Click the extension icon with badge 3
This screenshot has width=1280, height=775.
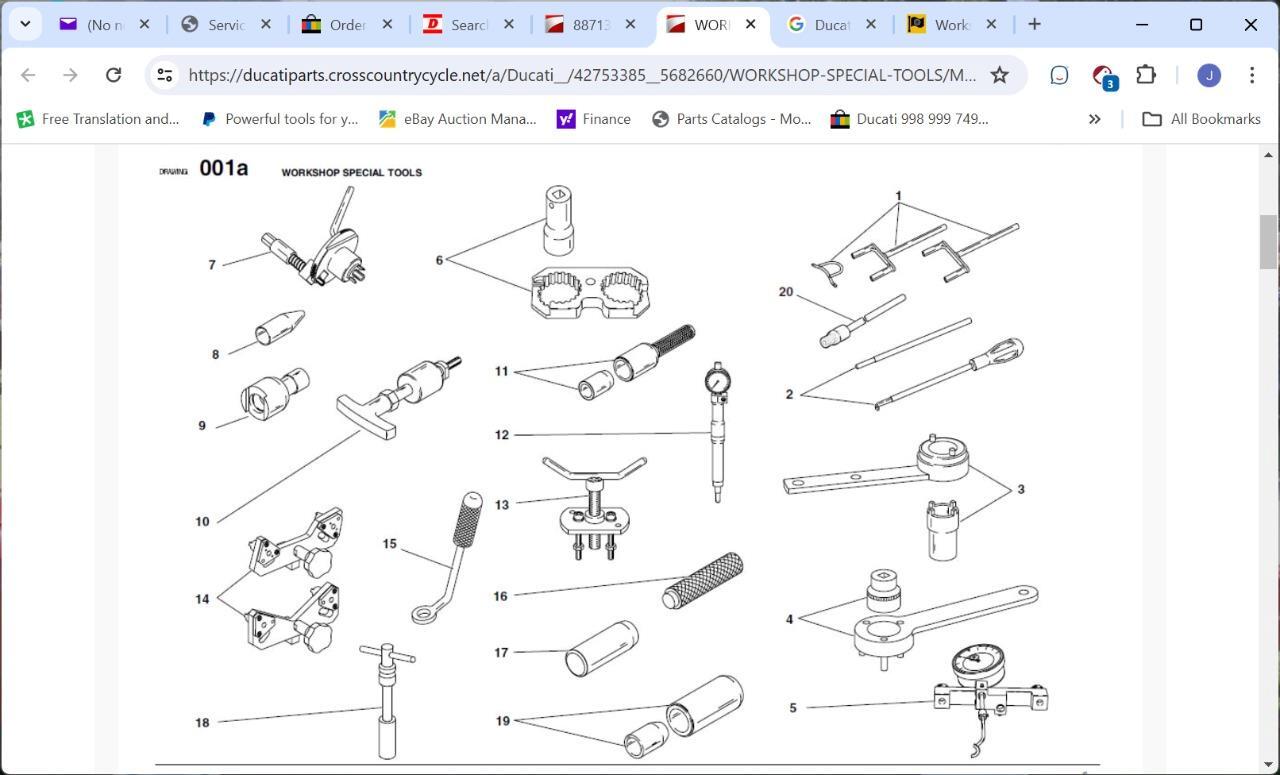tap(1103, 76)
